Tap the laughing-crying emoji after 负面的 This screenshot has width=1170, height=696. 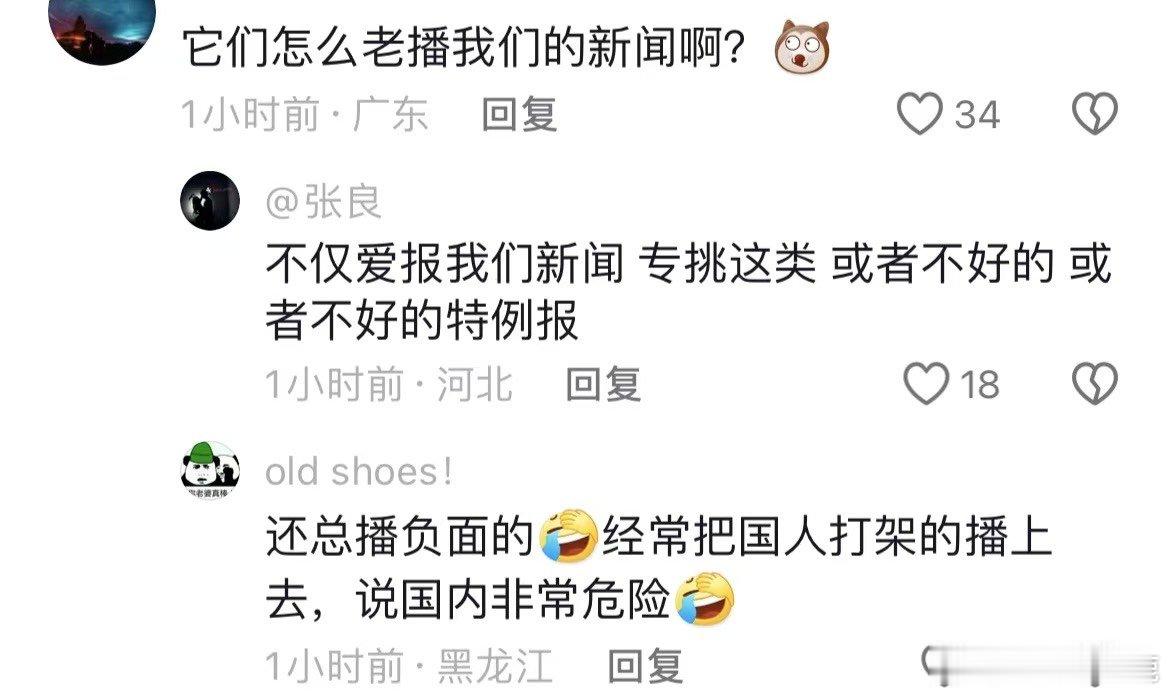coord(568,536)
